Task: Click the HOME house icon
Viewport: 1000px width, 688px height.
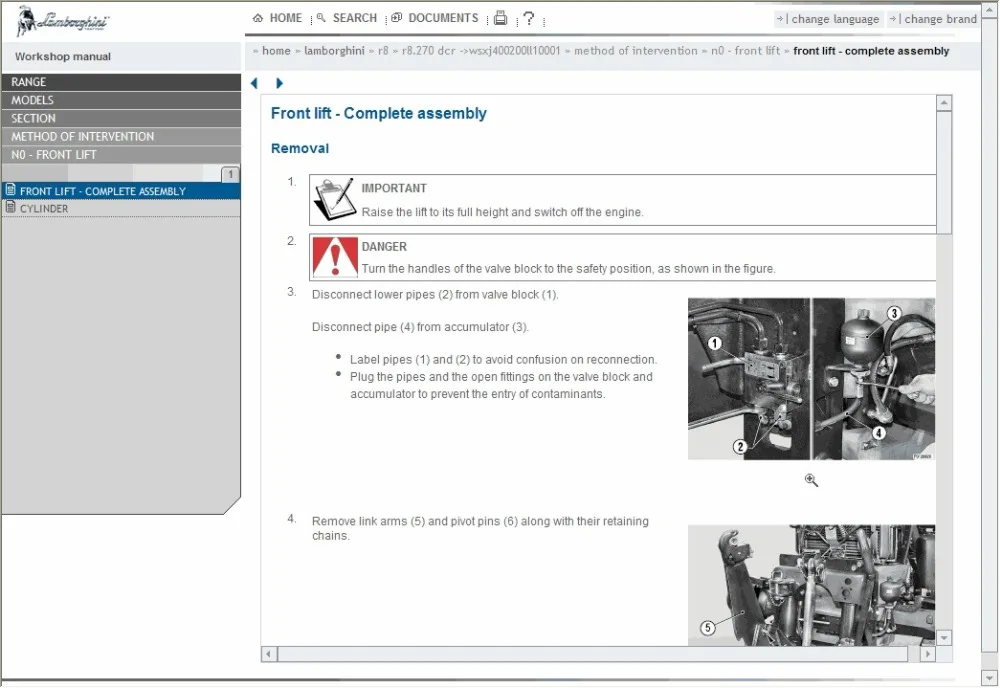Action: [258, 18]
